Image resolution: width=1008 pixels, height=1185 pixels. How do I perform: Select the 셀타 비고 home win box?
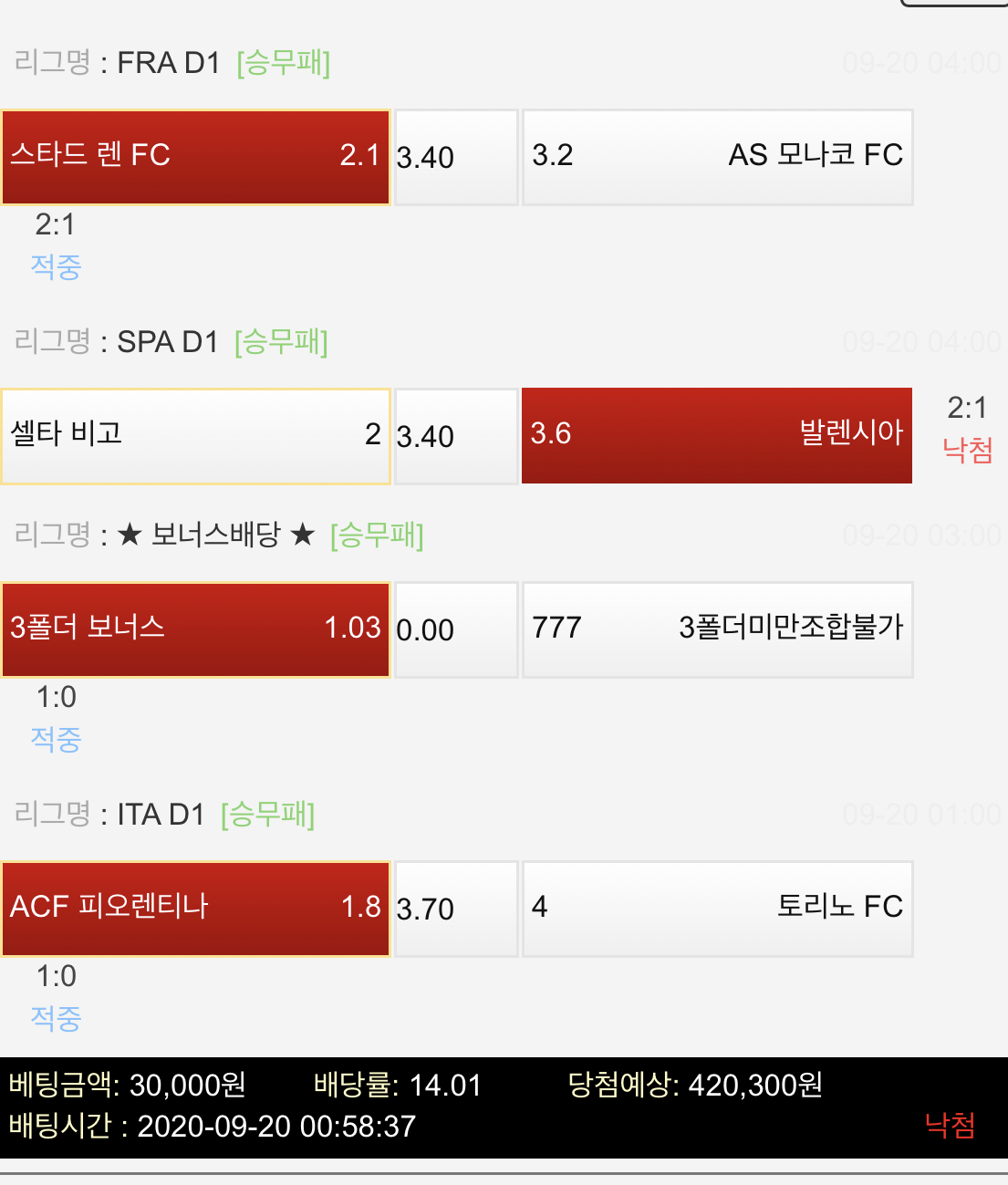tap(195, 436)
